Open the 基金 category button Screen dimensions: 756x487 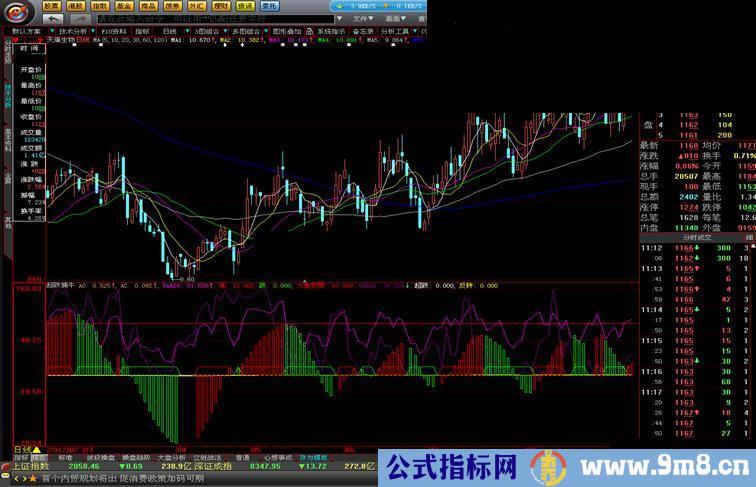tap(124, 6)
